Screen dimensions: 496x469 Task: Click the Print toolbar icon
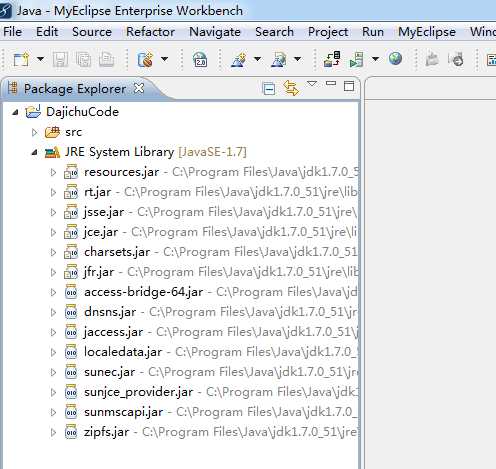pyautogui.click(x=107, y=60)
